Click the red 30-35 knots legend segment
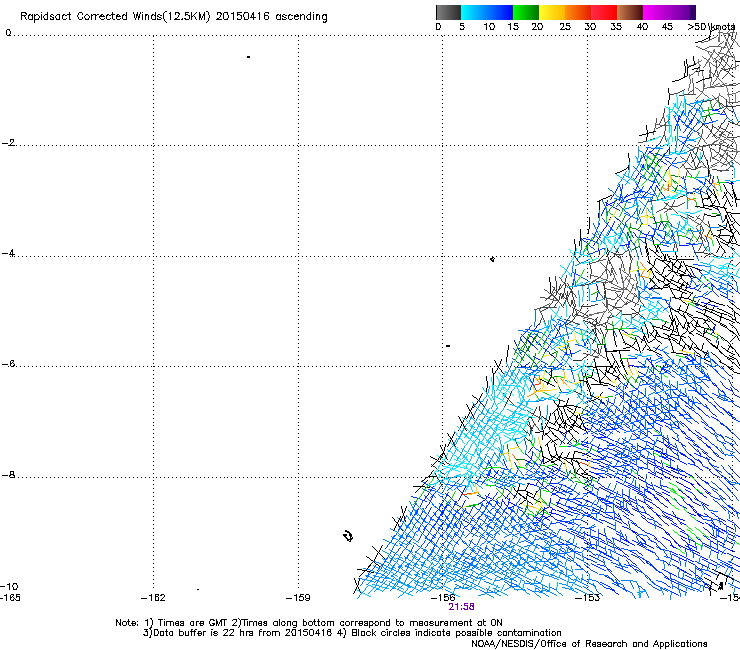 604,12
